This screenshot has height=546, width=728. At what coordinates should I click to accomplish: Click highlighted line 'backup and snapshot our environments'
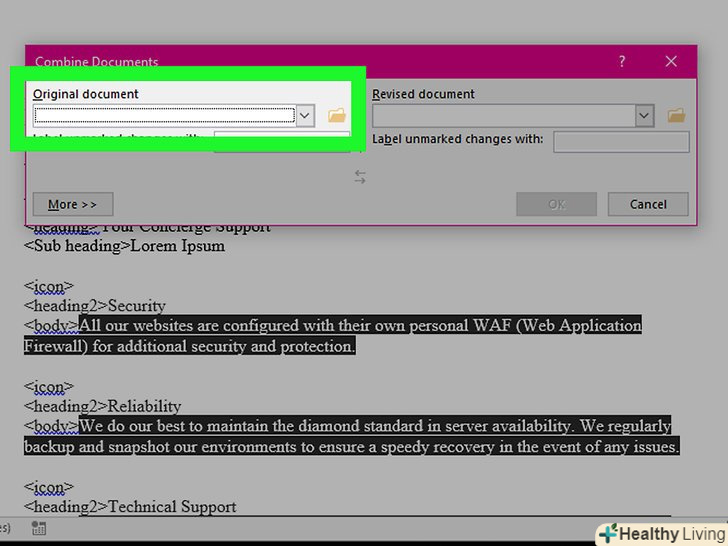click(x=351, y=446)
